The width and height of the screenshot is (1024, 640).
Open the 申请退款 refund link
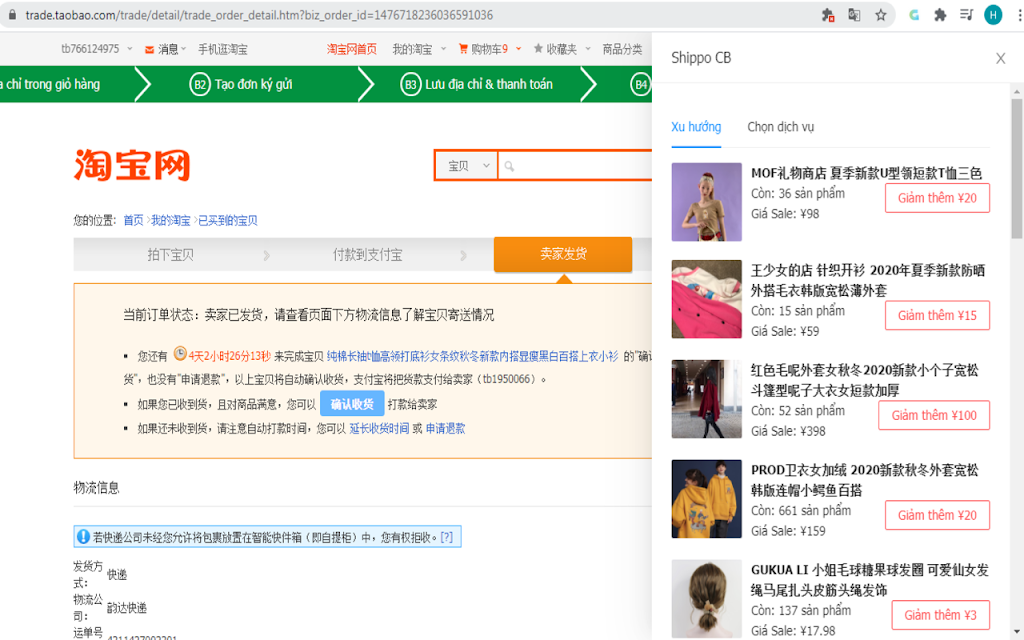[445, 428]
